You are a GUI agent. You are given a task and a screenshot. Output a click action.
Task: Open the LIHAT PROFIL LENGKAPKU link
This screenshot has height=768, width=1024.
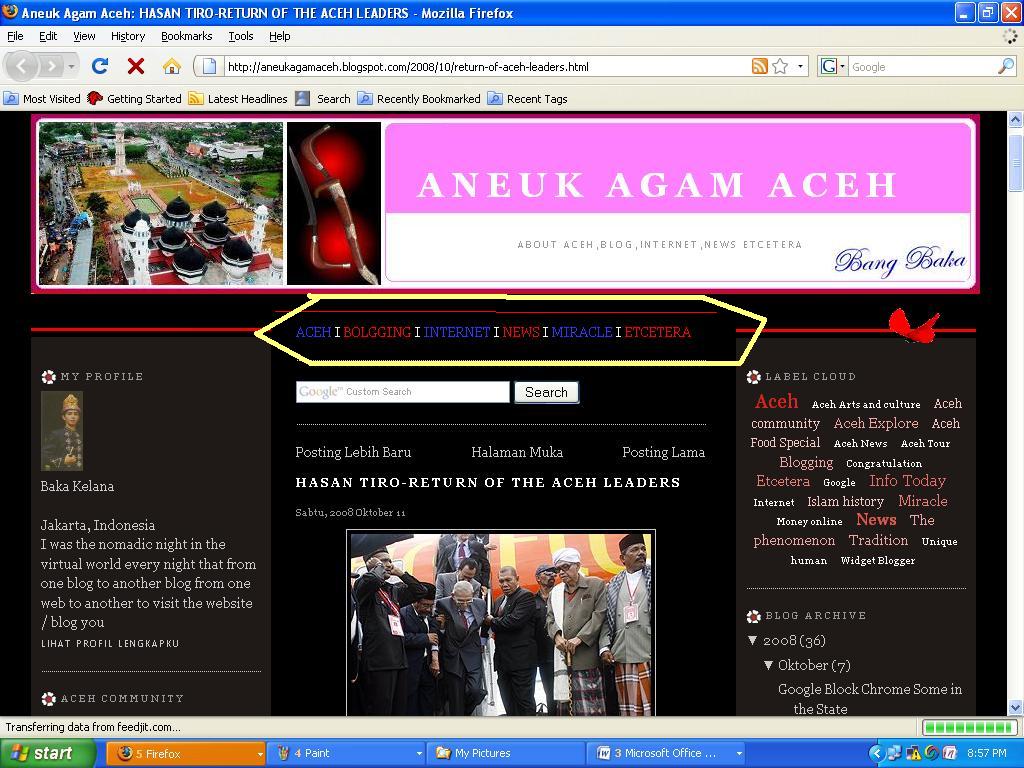point(110,643)
